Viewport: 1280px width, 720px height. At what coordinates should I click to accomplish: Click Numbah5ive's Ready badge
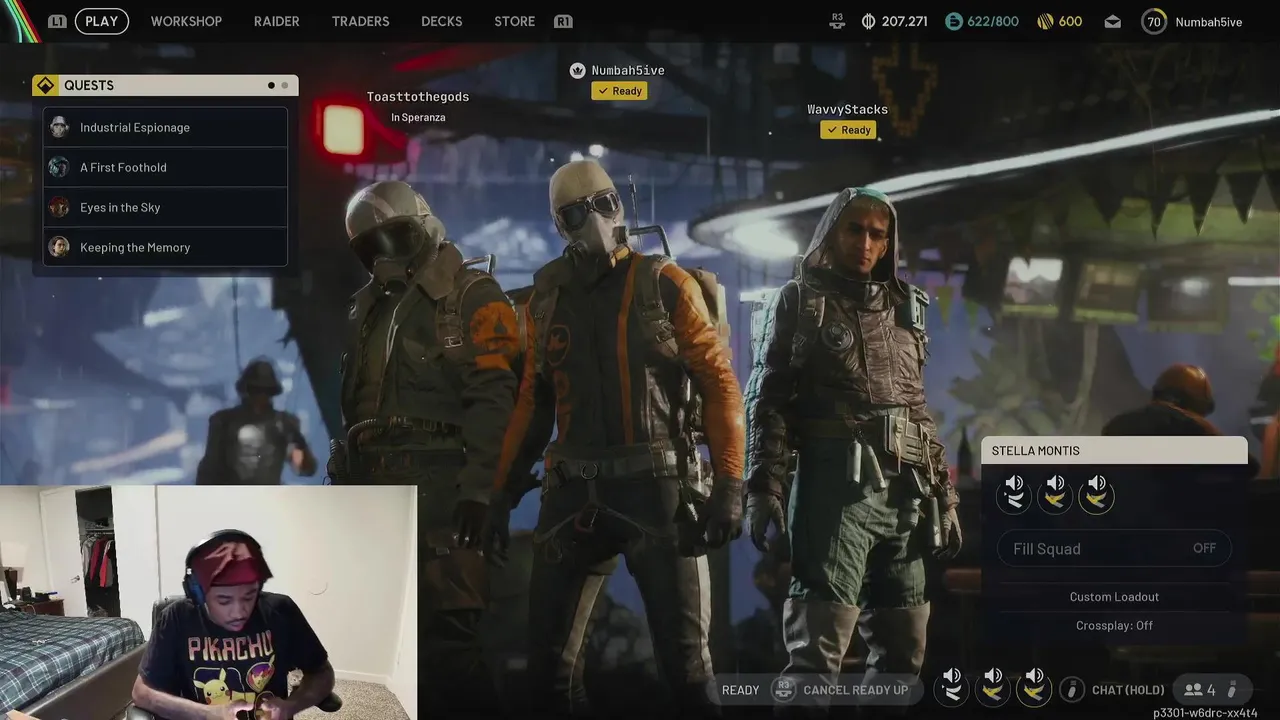pos(619,91)
